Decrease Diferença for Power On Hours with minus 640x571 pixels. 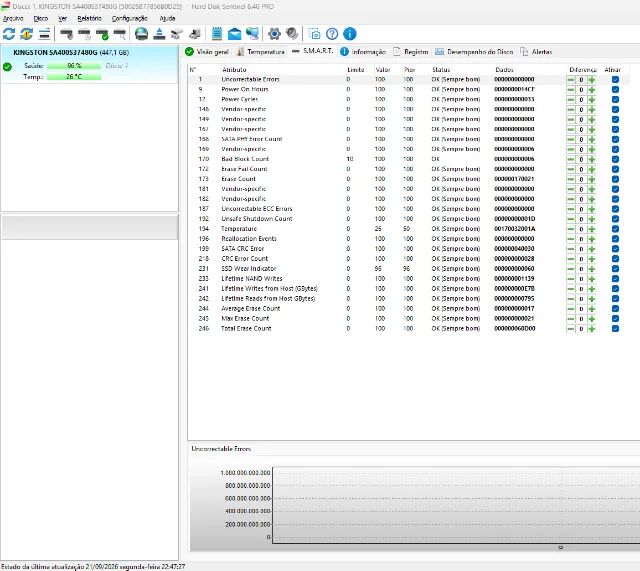tap(571, 90)
